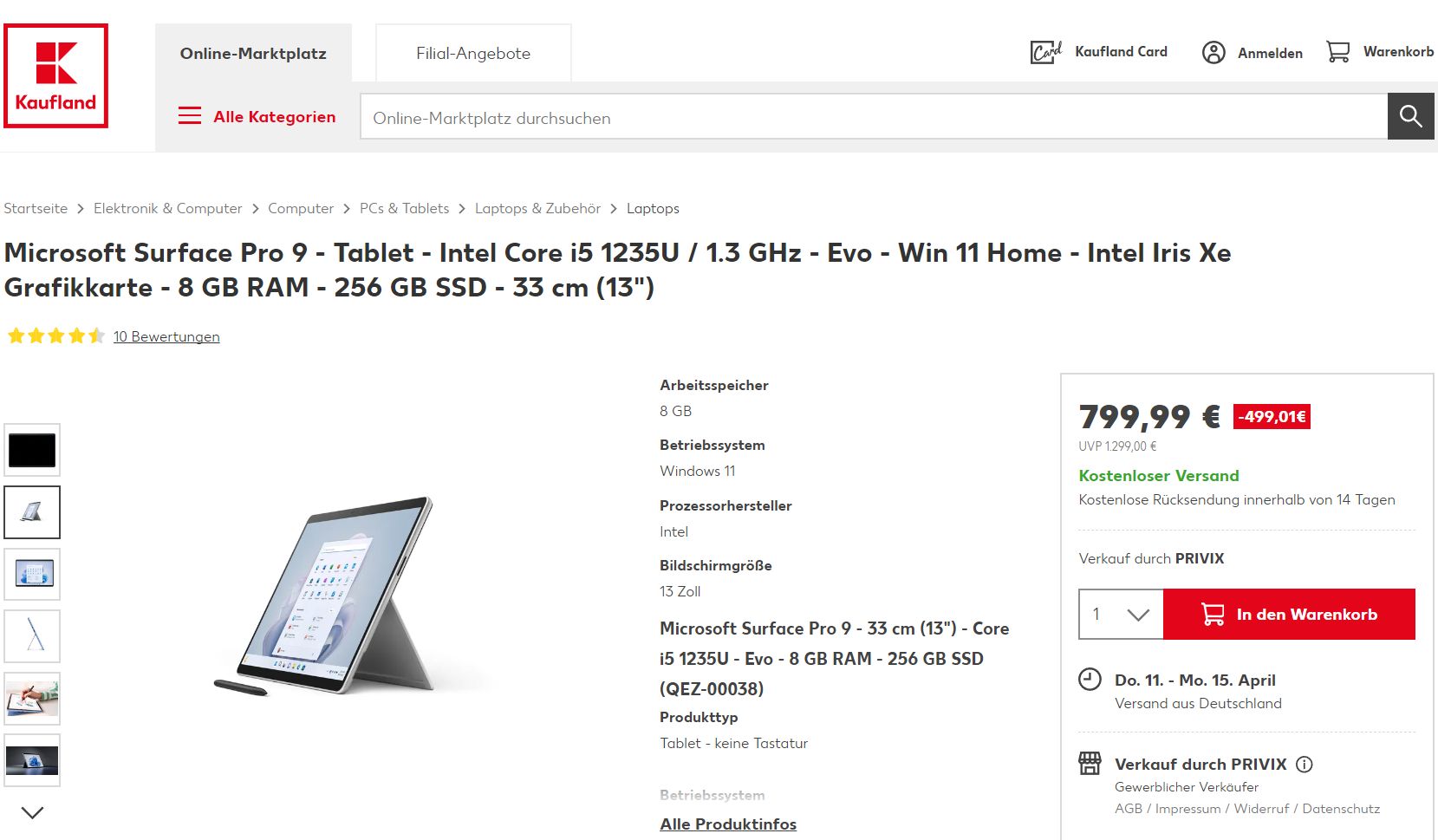Open the 10 Bewertungen link

click(x=166, y=336)
